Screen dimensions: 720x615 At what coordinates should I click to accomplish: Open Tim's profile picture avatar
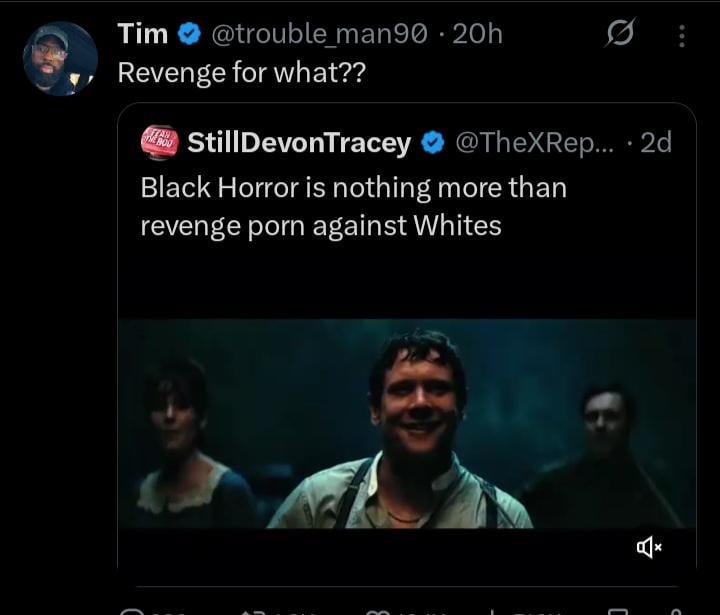59,58
